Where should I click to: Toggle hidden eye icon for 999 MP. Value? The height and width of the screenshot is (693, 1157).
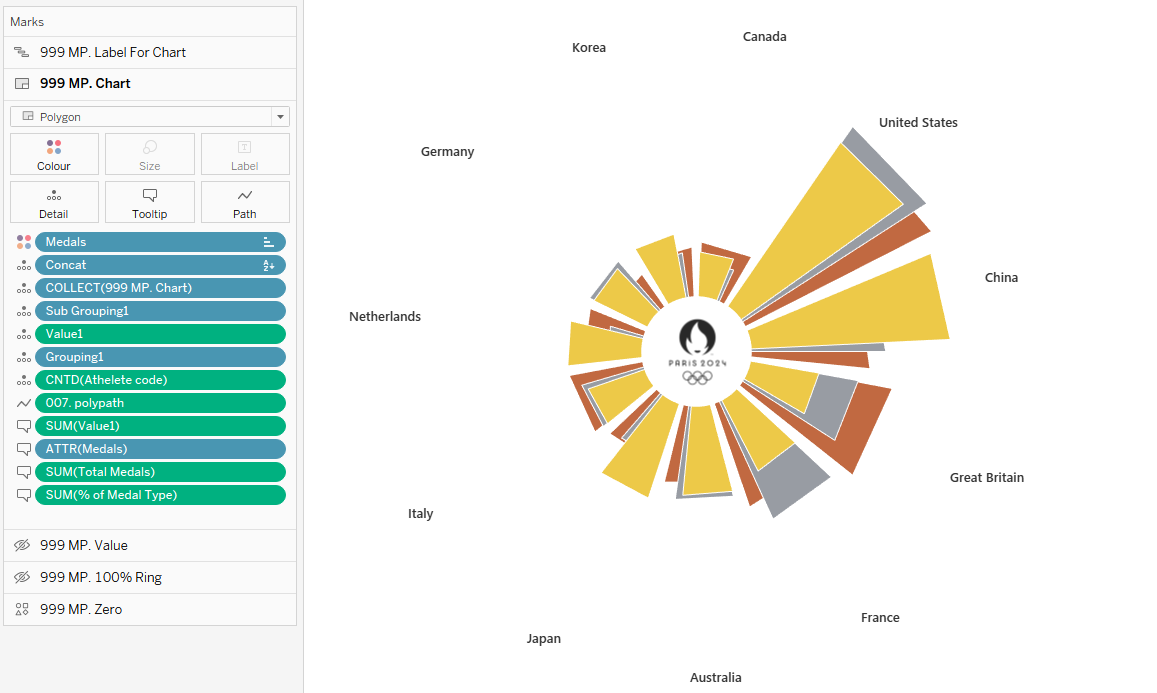[22, 546]
